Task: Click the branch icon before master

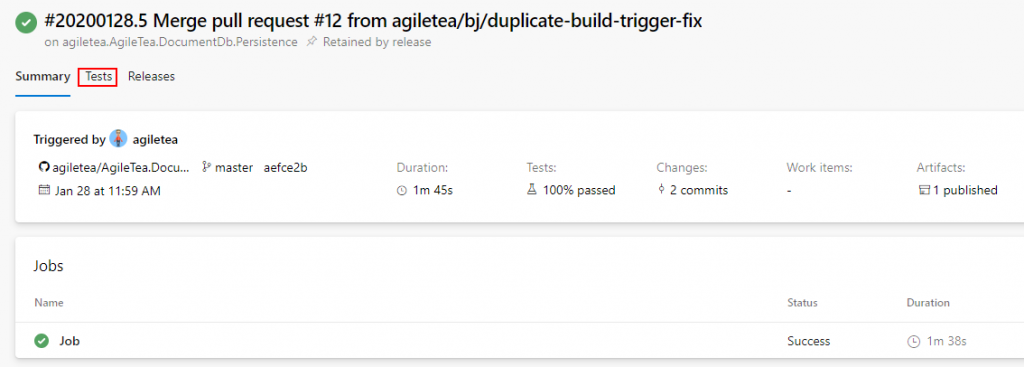Action: coord(206,167)
